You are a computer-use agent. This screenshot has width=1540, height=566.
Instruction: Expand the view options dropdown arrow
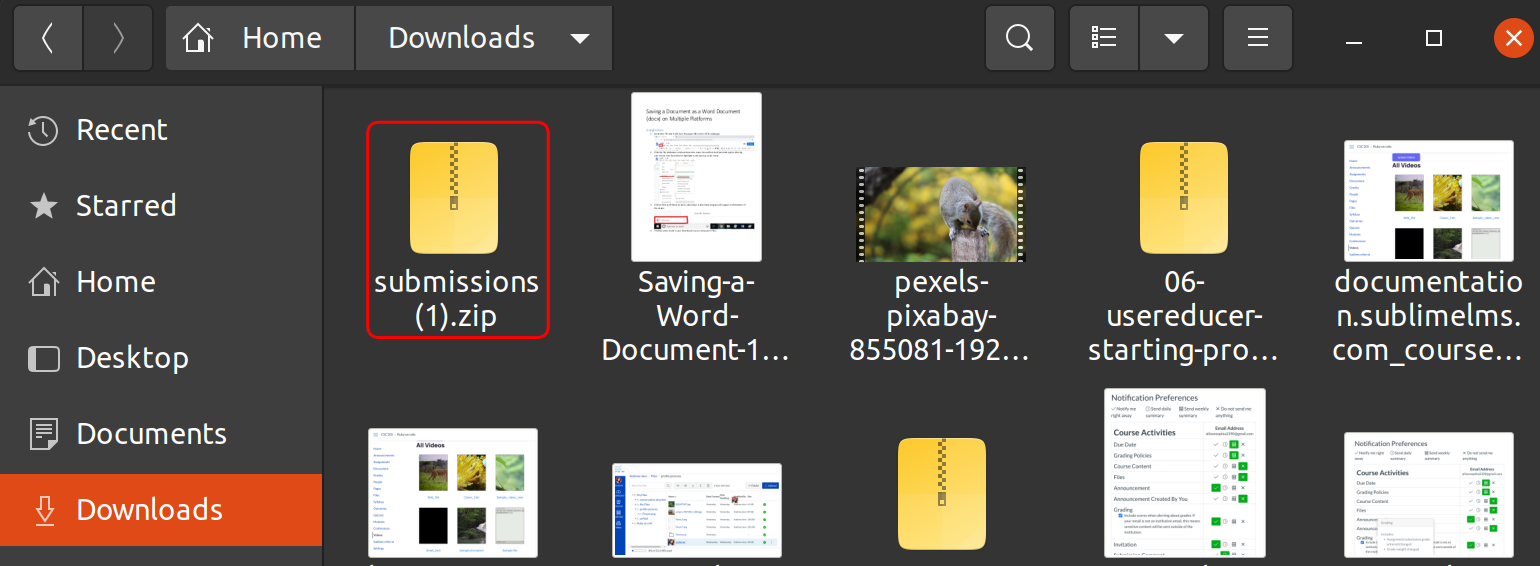[x=1174, y=38]
